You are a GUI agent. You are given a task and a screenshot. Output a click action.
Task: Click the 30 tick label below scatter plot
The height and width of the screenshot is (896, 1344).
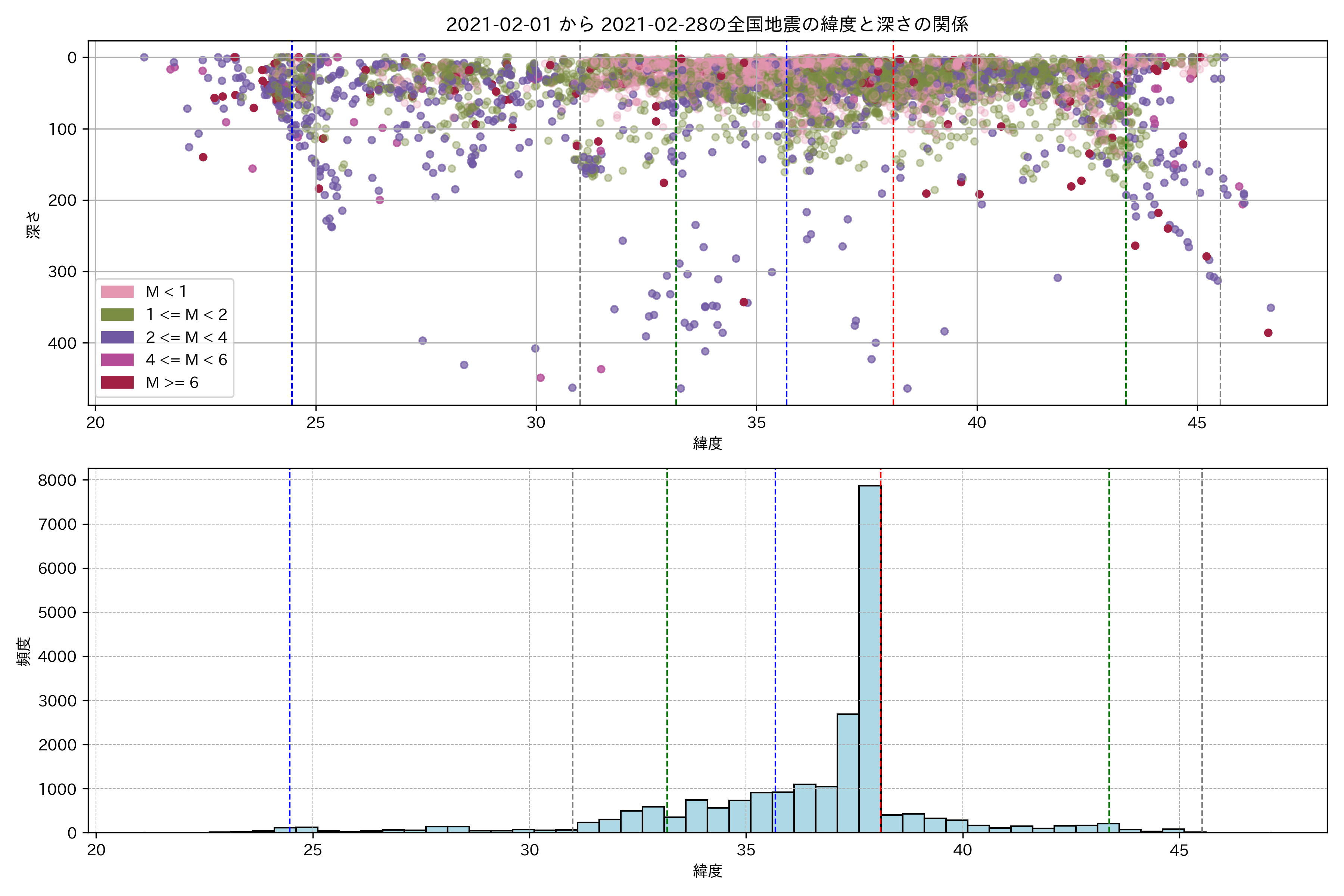pyautogui.click(x=536, y=423)
